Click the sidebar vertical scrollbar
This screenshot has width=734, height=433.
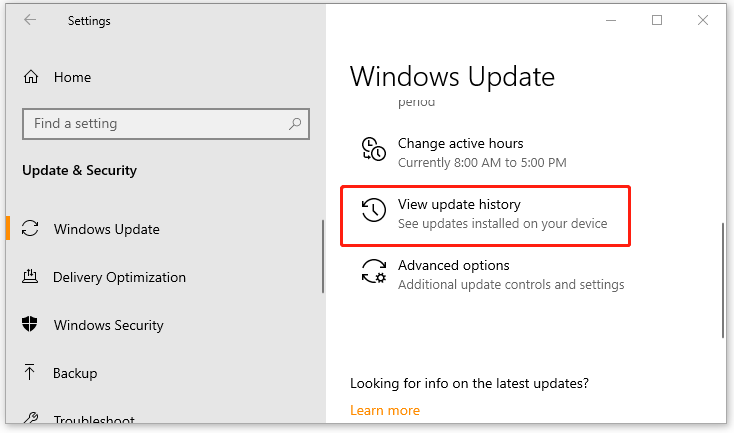tap(323, 257)
